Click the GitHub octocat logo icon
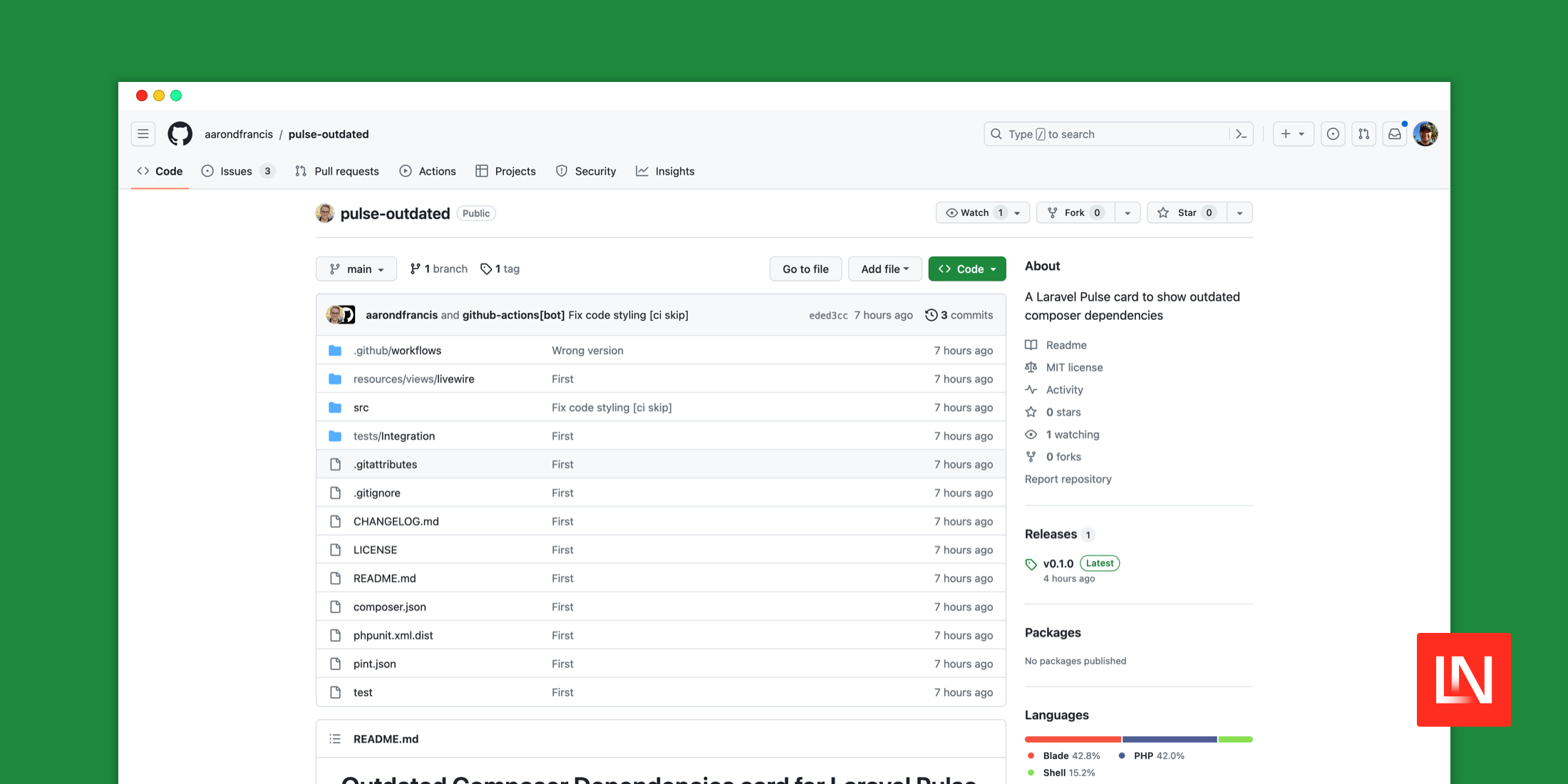 pyautogui.click(x=181, y=134)
